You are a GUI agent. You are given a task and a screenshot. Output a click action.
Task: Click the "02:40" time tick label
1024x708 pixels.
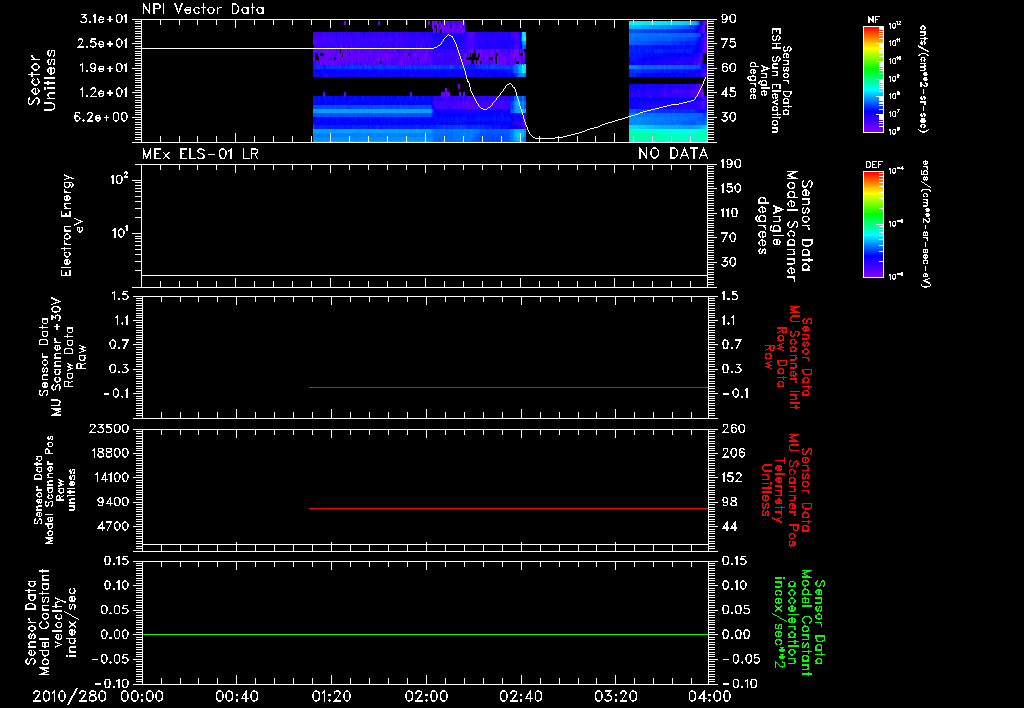tap(520, 696)
